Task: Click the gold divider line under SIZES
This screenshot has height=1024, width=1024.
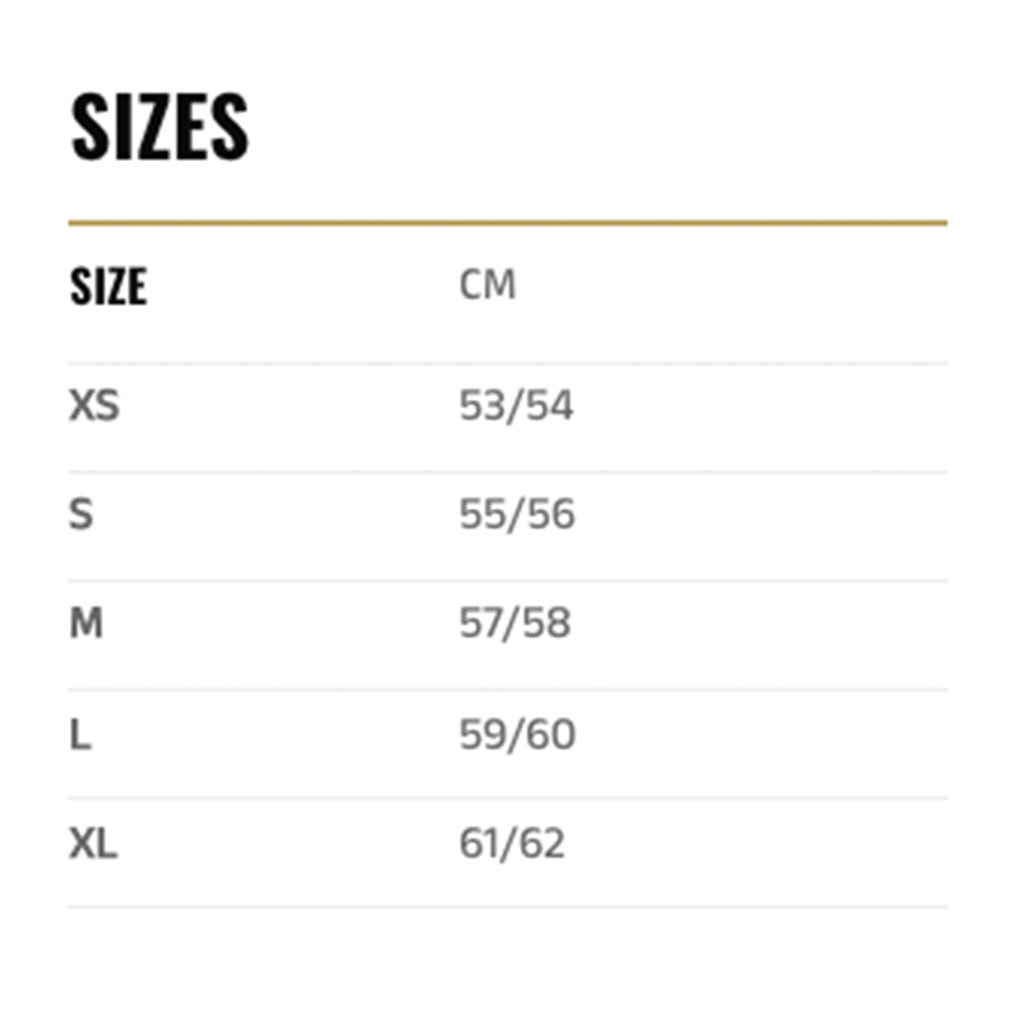Action: click(507, 222)
